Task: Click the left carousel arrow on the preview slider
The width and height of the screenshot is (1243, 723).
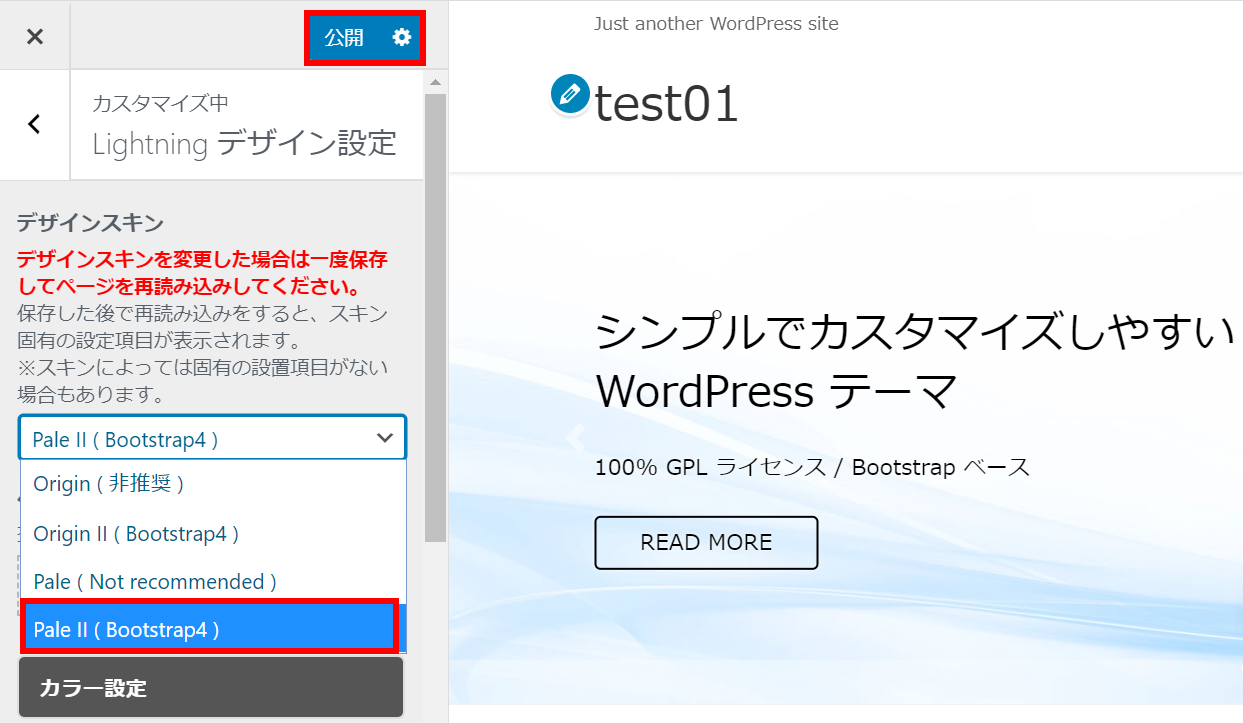Action: pos(574,437)
